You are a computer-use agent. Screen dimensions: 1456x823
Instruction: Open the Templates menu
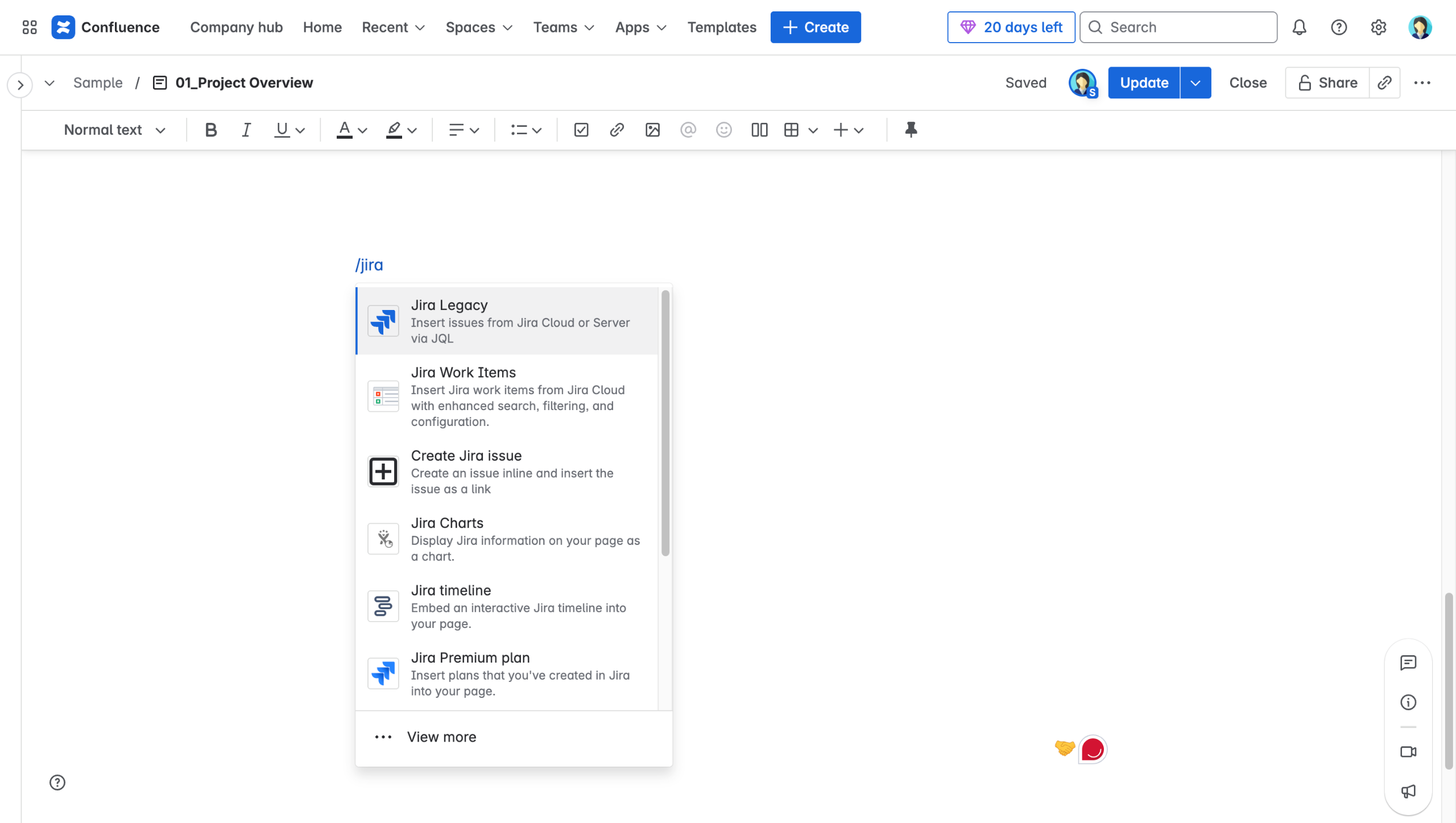tap(721, 27)
